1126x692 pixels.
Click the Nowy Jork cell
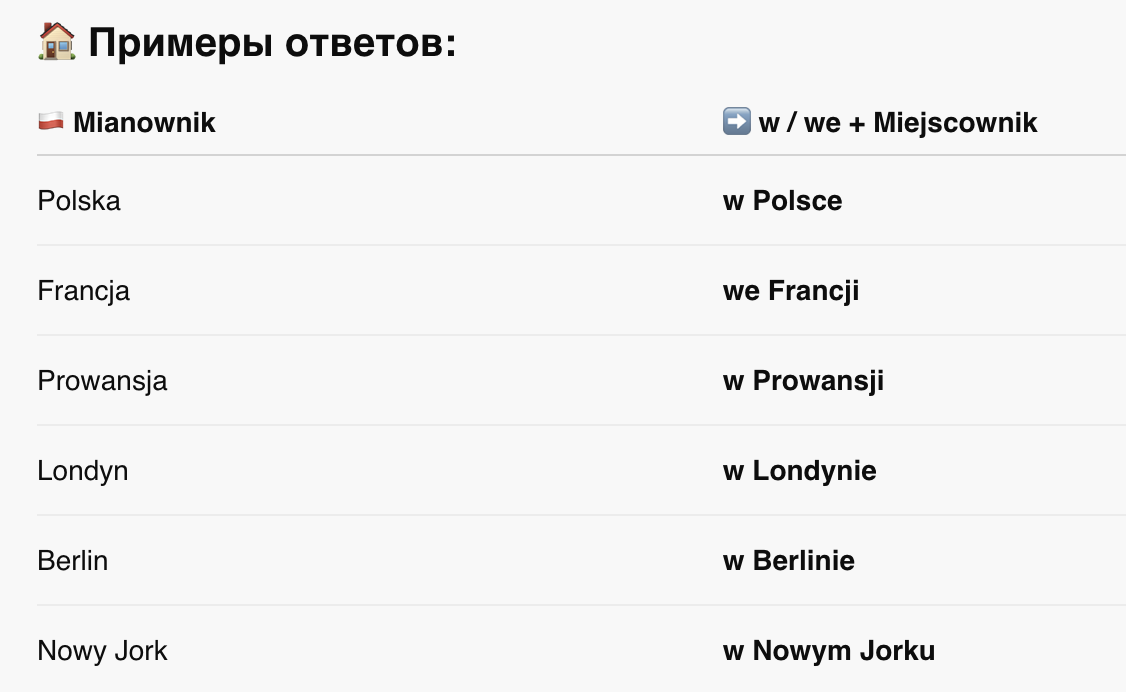[102, 650]
